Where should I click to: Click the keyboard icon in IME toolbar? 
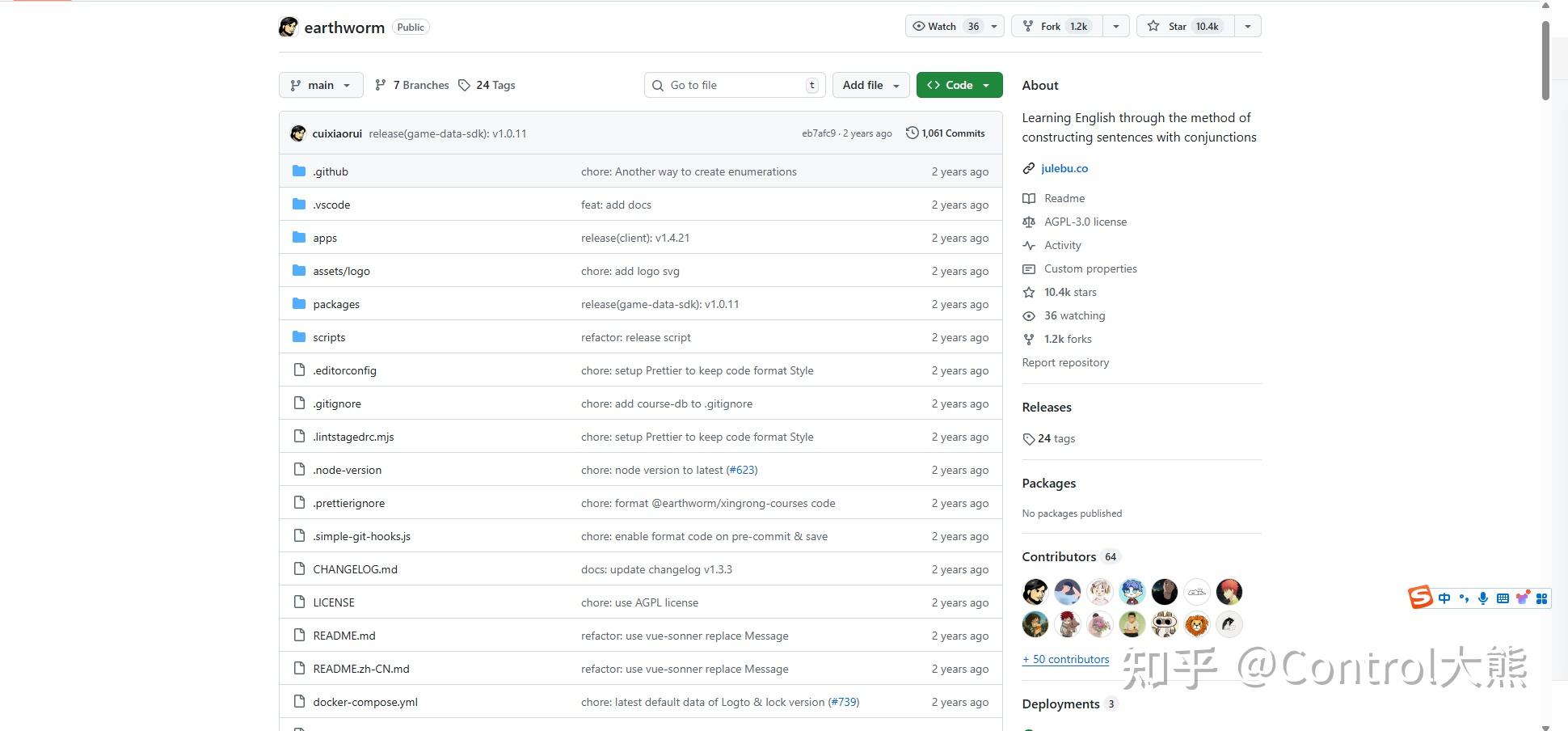tap(1503, 598)
